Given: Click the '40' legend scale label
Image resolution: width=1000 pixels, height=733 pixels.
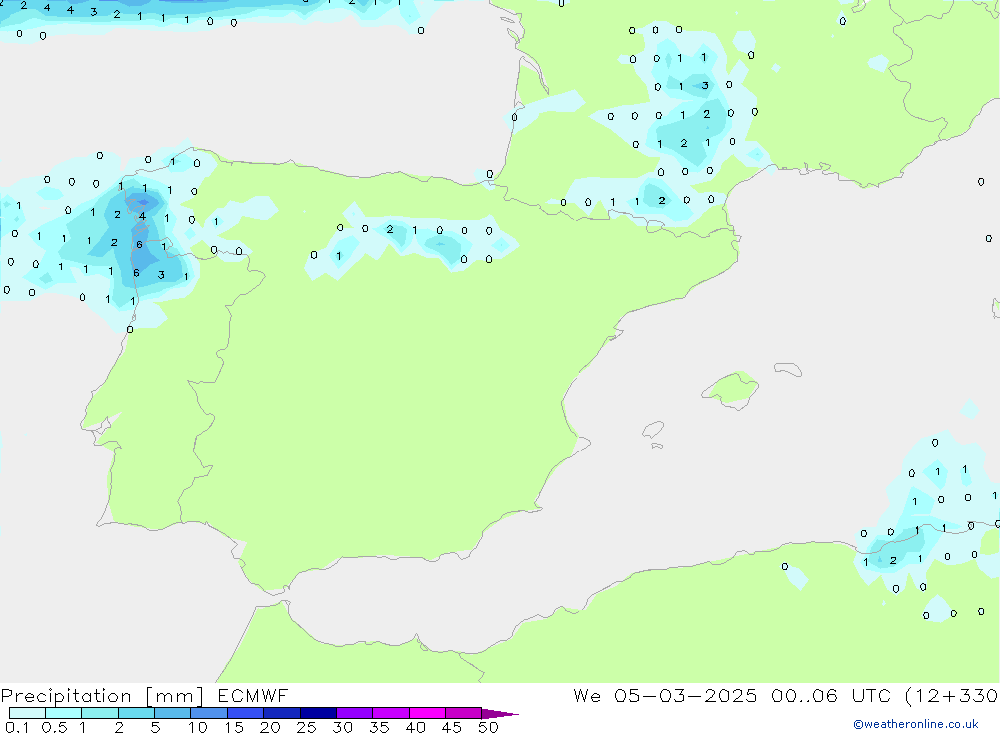Looking at the screenshot, I should 415,727.
